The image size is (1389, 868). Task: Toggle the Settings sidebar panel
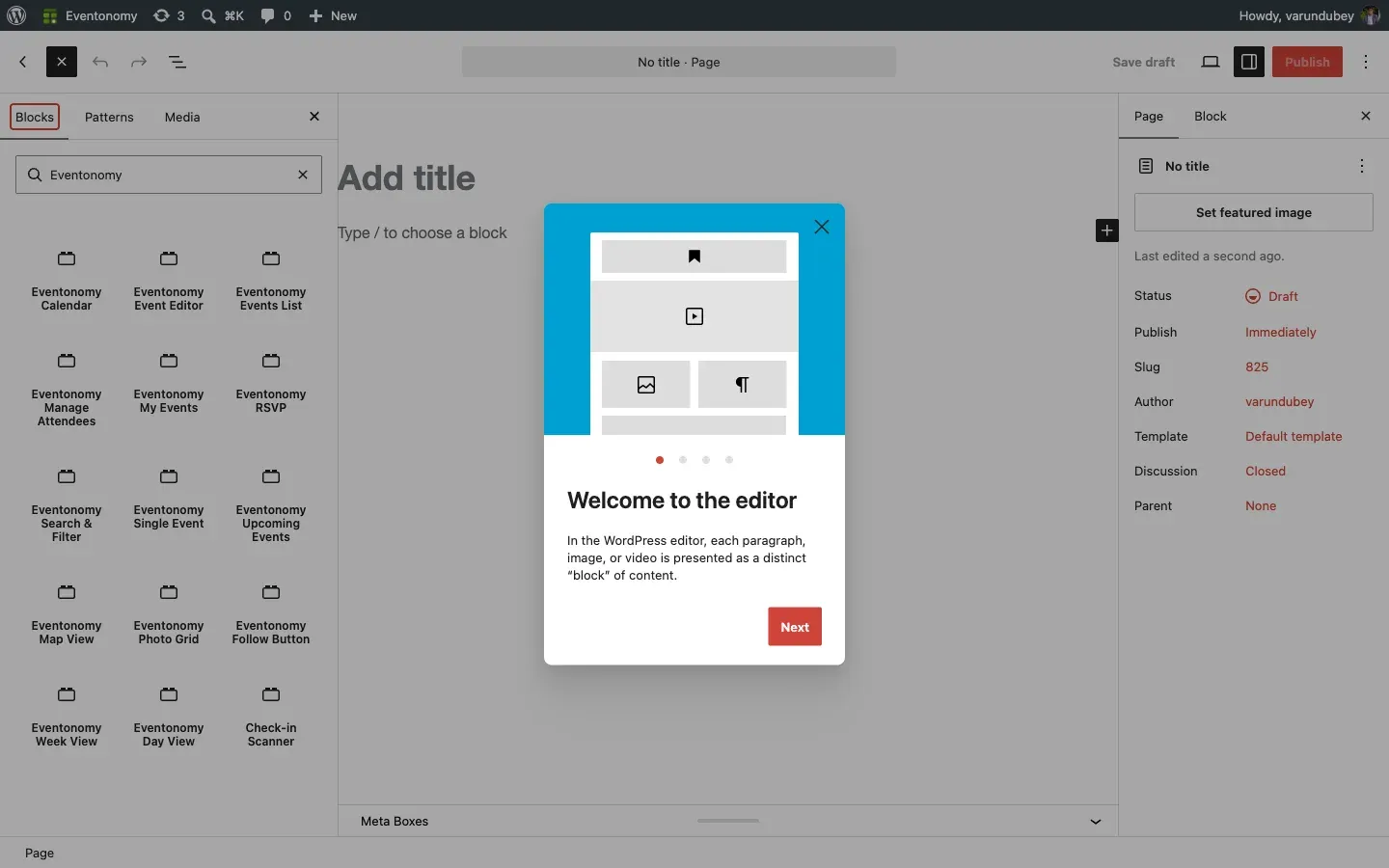coord(1249,62)
